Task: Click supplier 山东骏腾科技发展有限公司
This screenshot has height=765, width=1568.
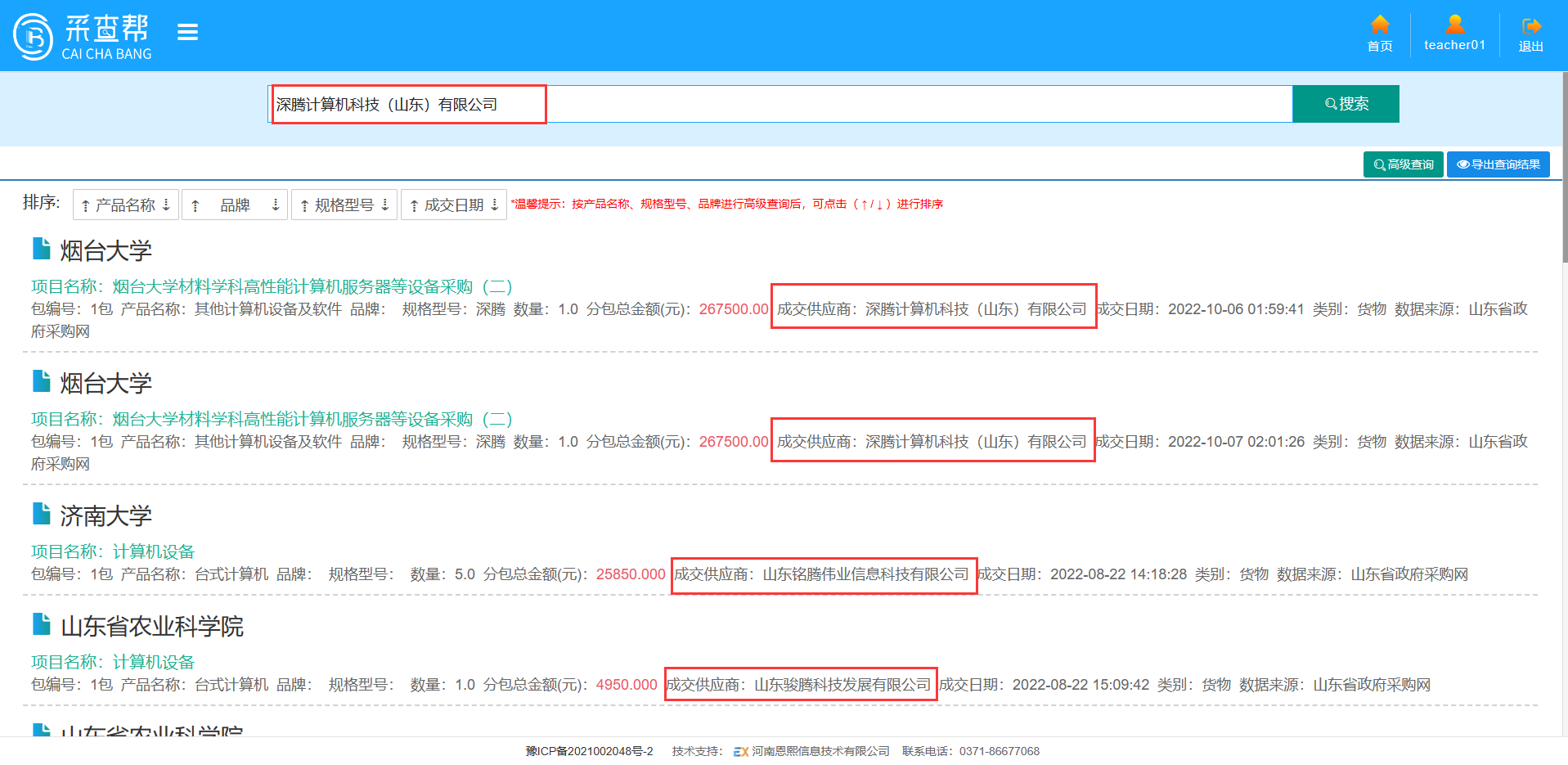Action: click(842, 685)
